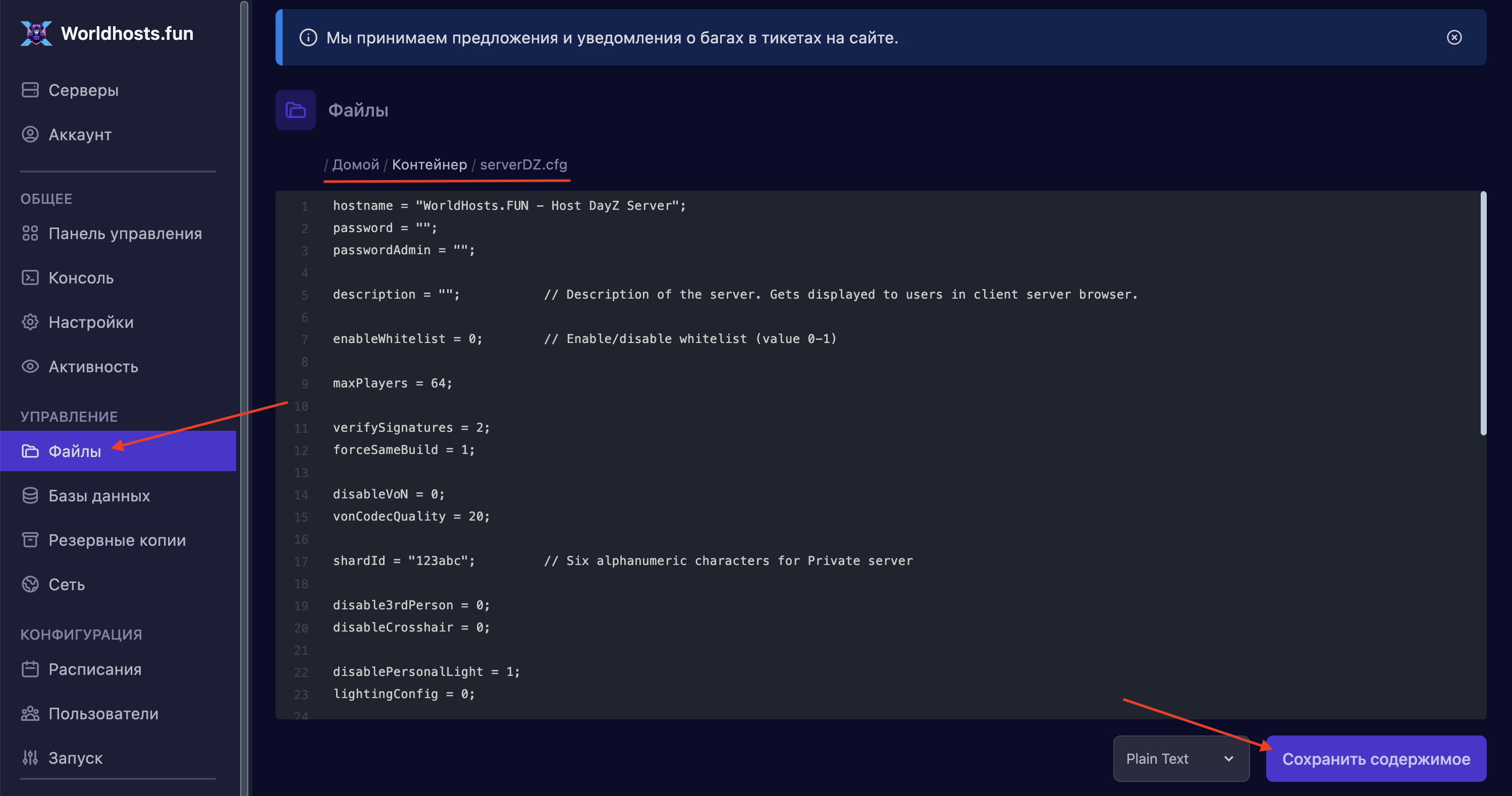Click the disableCrosshair = 0 line
Screen dimensions: 1512x796
click(411, 627)
